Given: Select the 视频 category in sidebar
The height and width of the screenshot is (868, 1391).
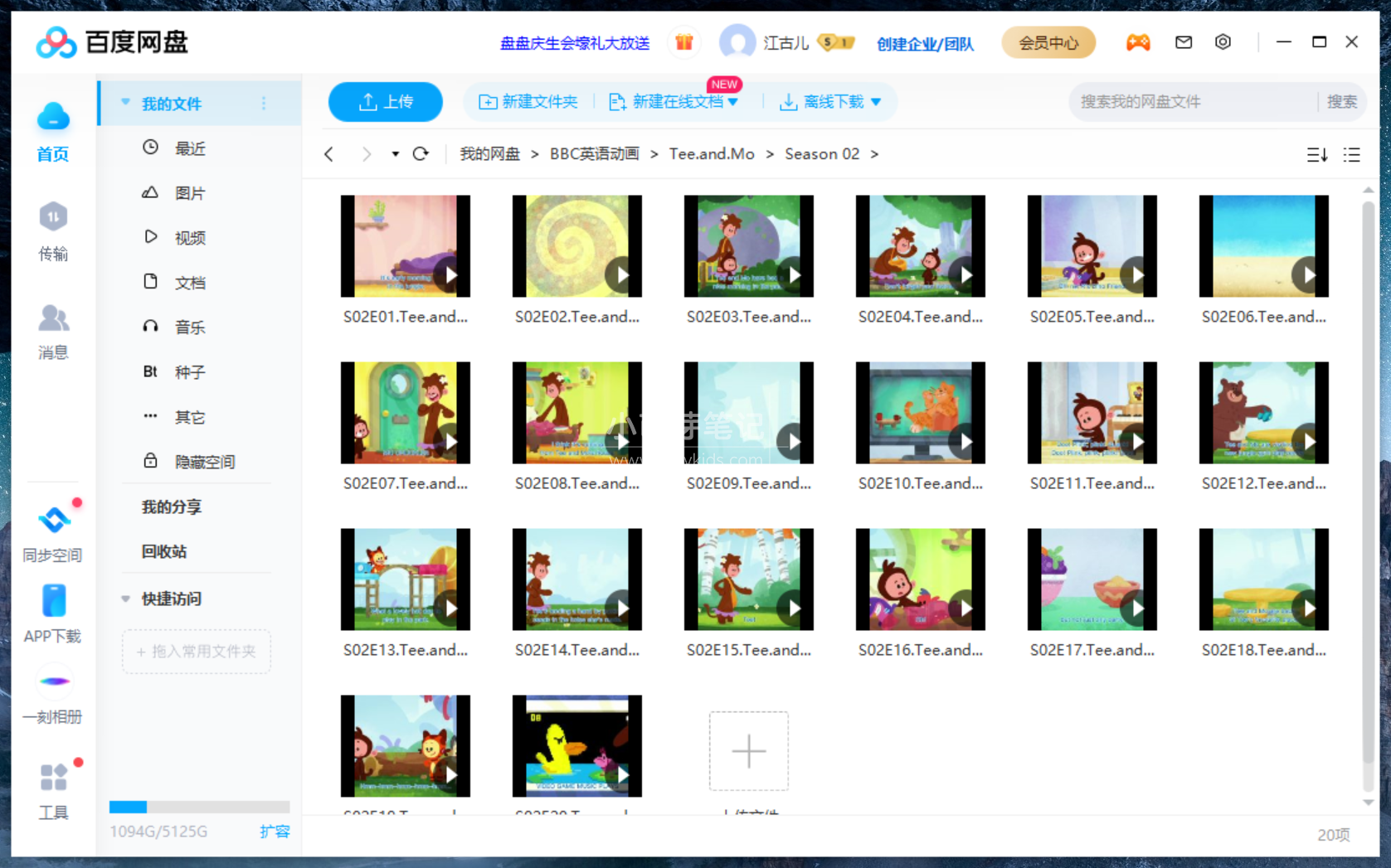Looking at the screenshot, I should [189, 237].
